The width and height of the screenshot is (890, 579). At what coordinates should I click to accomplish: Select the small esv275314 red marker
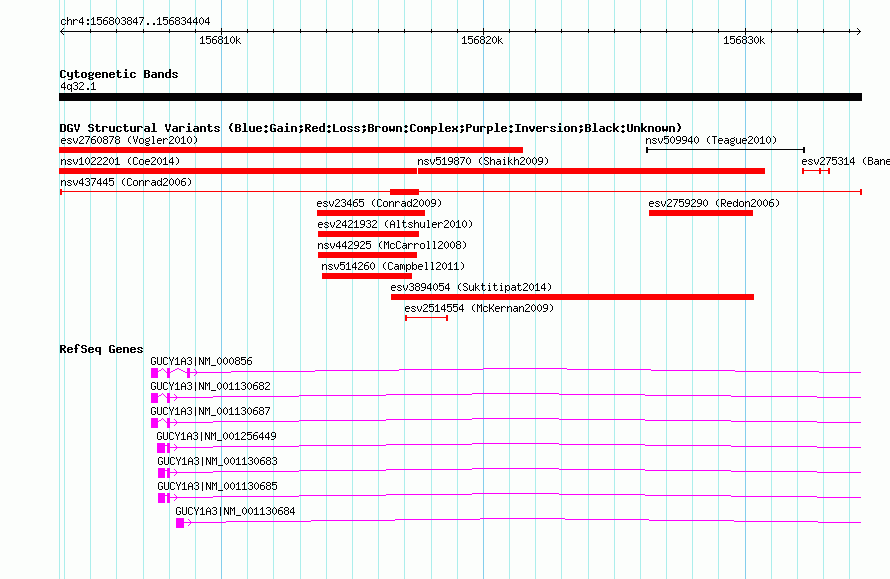click(816, 171)
